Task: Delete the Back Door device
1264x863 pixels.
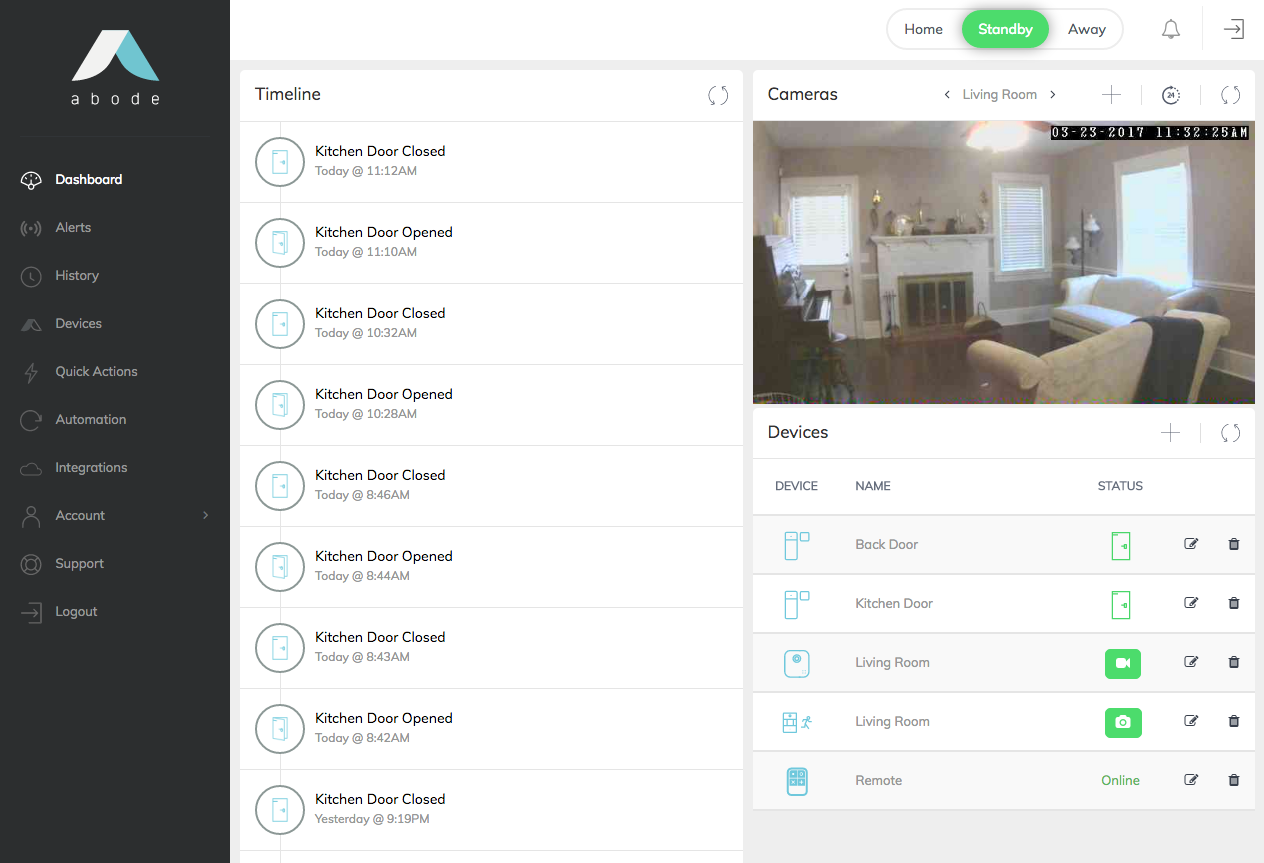Action: [x=1234, y=544]
